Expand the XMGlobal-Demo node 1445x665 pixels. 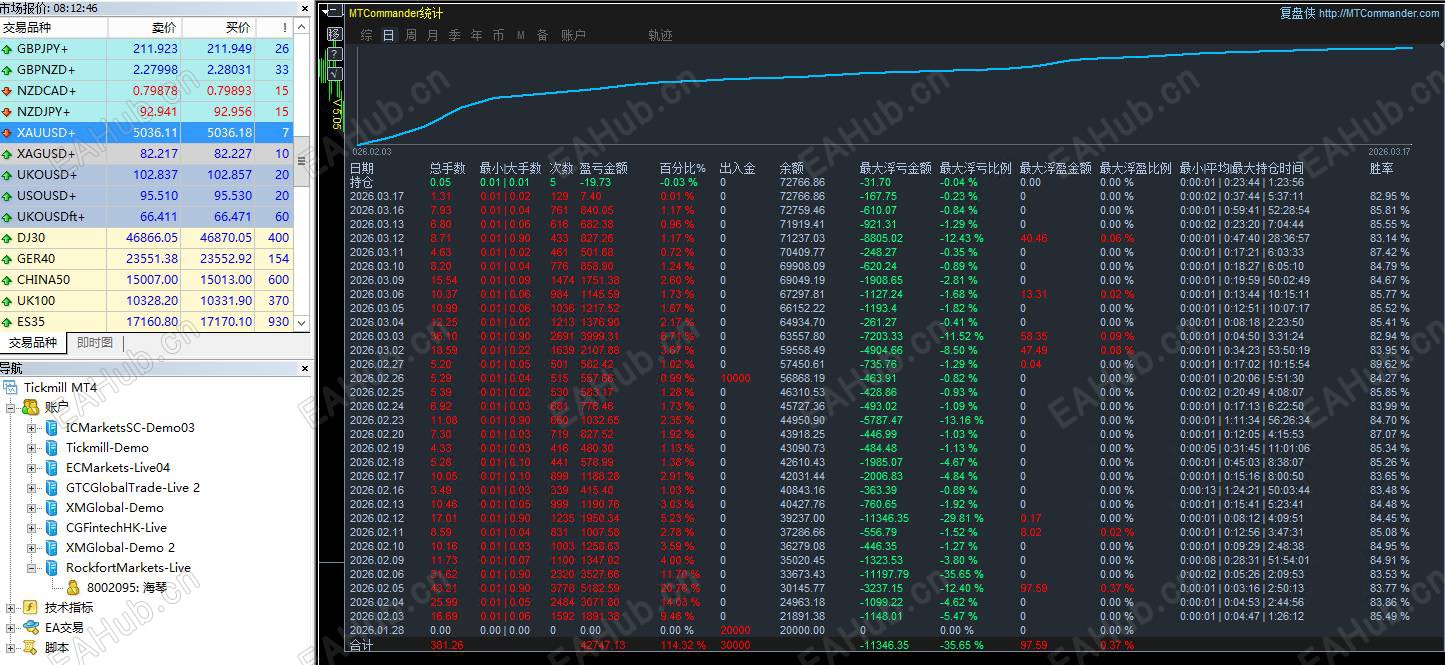click(x=32, y=508)
